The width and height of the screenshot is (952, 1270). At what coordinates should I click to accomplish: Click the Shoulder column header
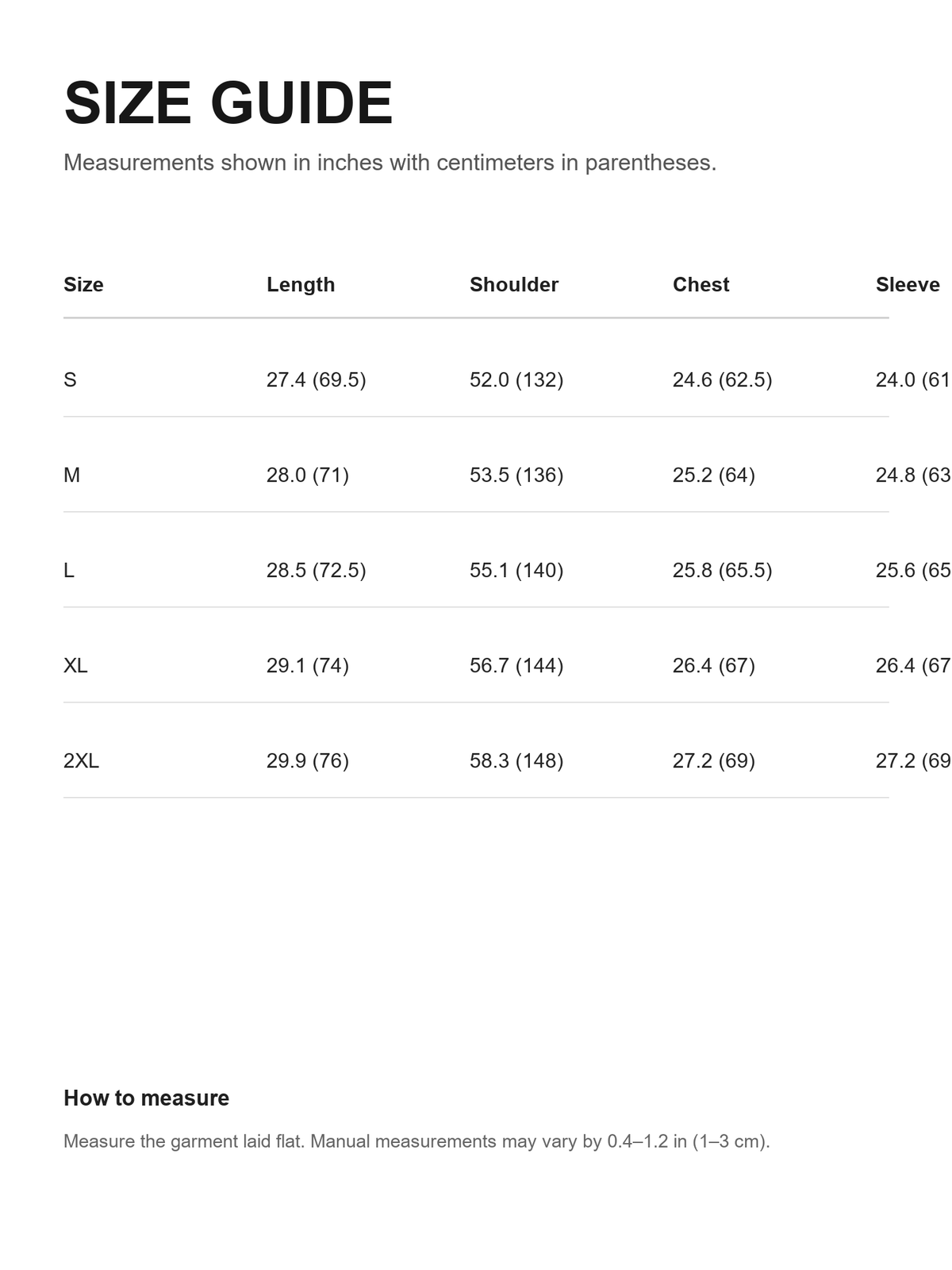pos(514,284)
